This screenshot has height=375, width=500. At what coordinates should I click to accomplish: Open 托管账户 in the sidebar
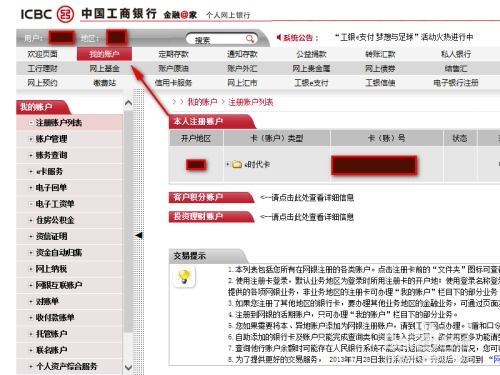tap(70, 334)
